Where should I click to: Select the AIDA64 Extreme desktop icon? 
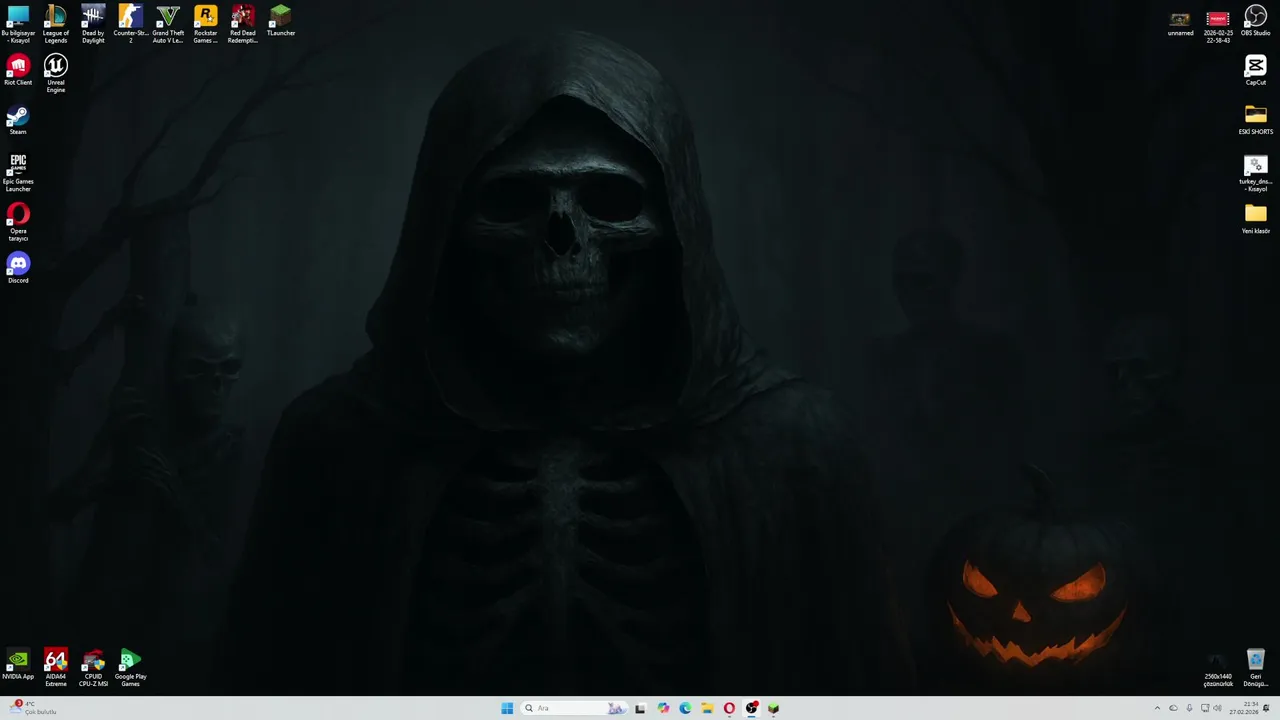[56, 669]
